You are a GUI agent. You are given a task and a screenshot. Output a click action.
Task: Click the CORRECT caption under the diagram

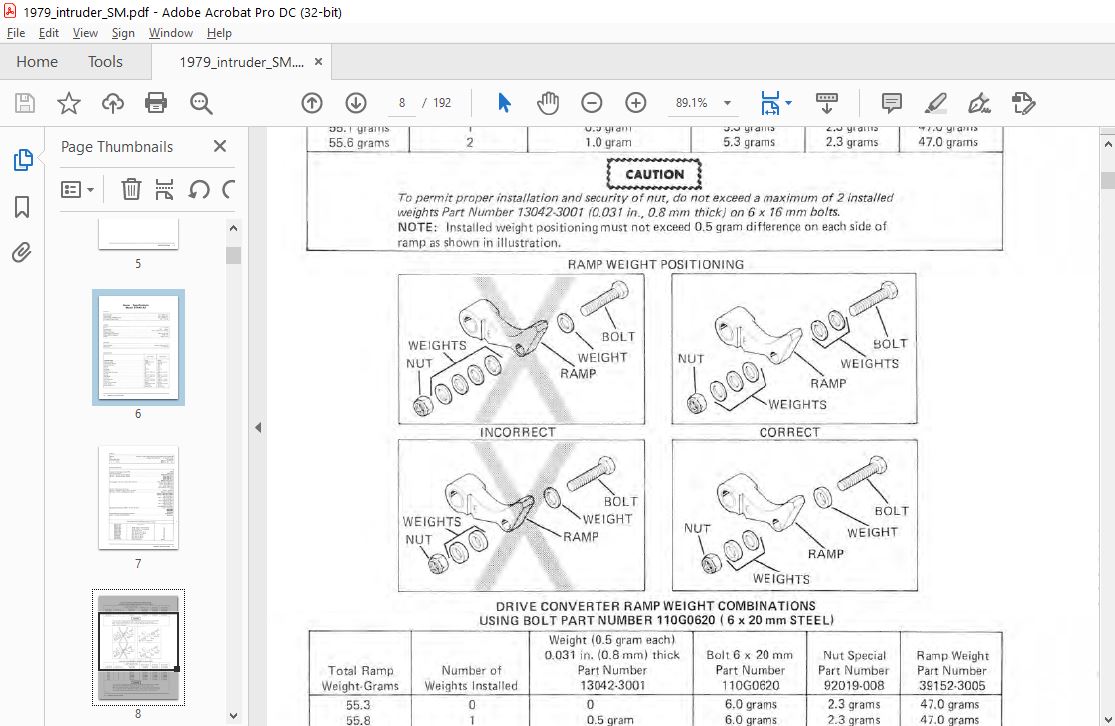point(789,432)
